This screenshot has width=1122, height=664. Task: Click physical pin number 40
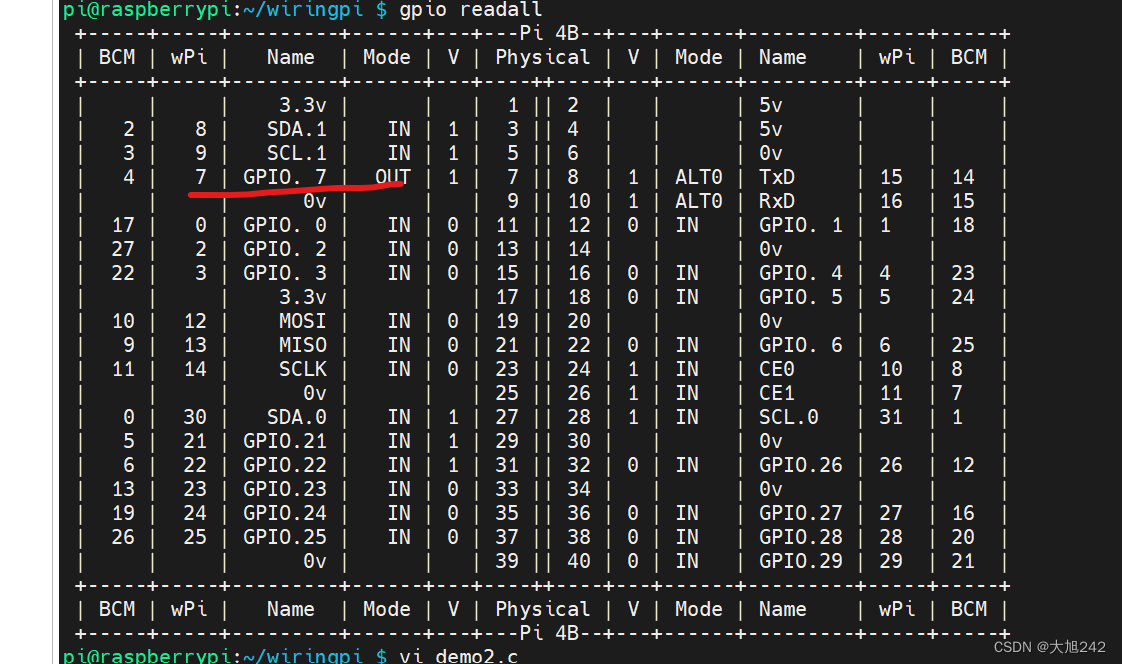tap(579, 561)
